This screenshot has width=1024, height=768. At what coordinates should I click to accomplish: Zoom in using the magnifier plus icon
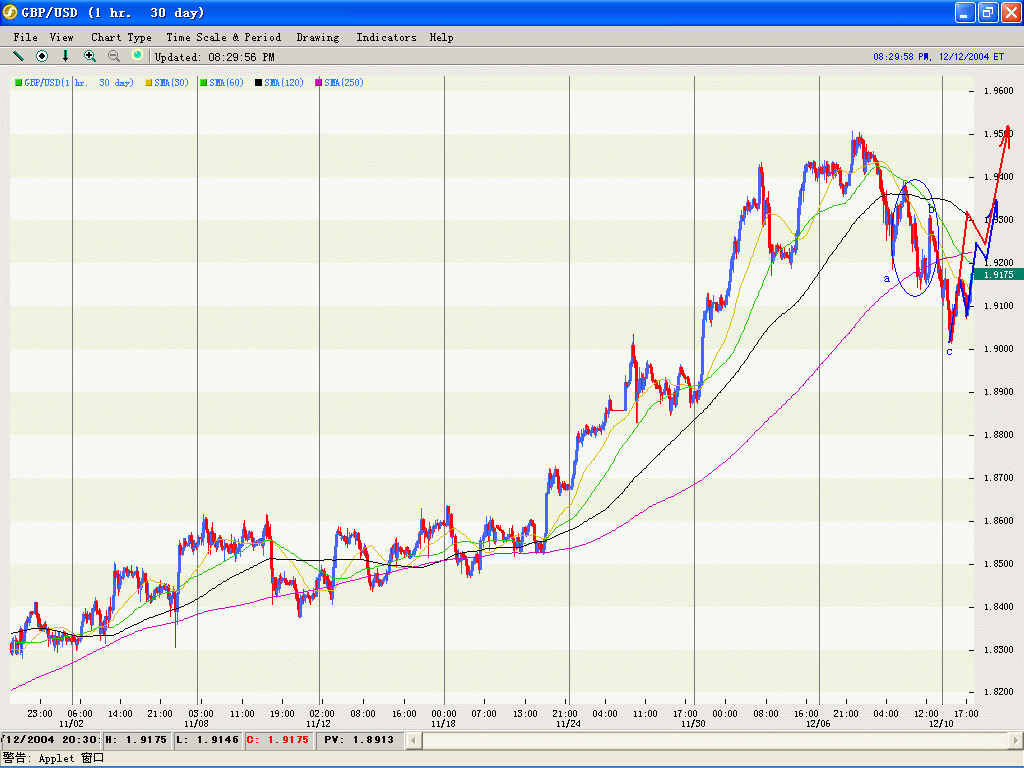90,57
